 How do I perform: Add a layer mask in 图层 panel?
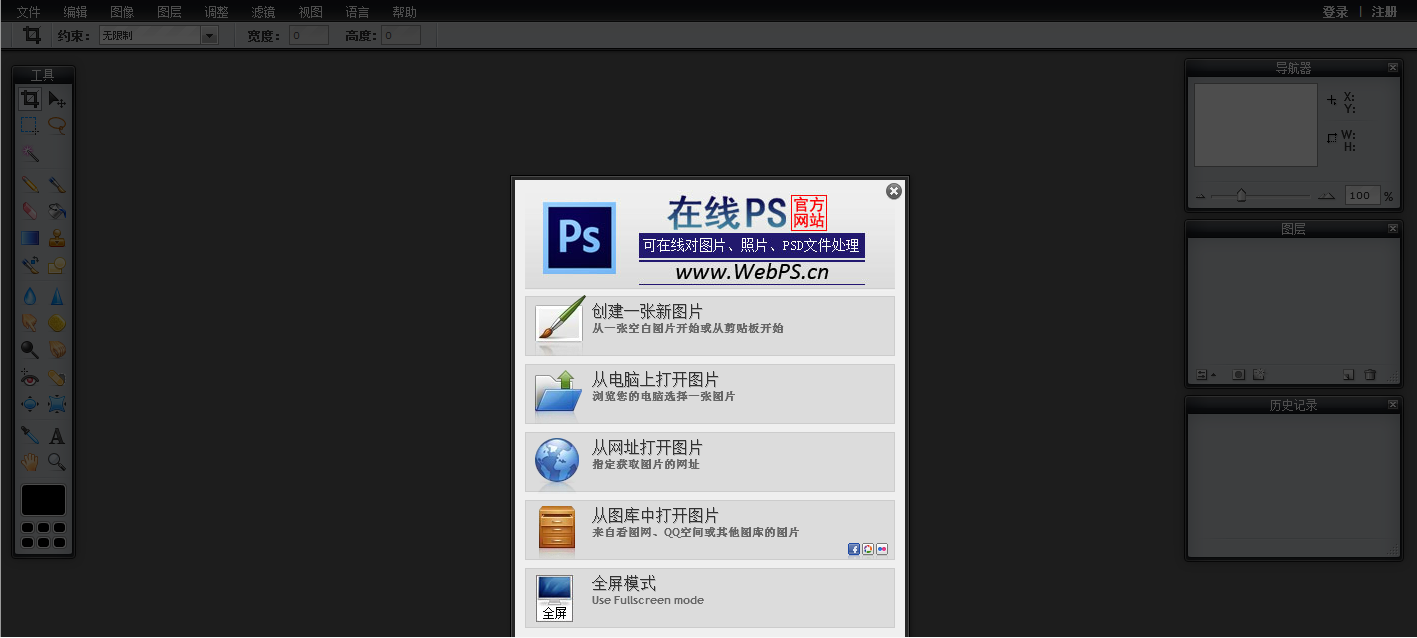click(x=1238, y=375)
